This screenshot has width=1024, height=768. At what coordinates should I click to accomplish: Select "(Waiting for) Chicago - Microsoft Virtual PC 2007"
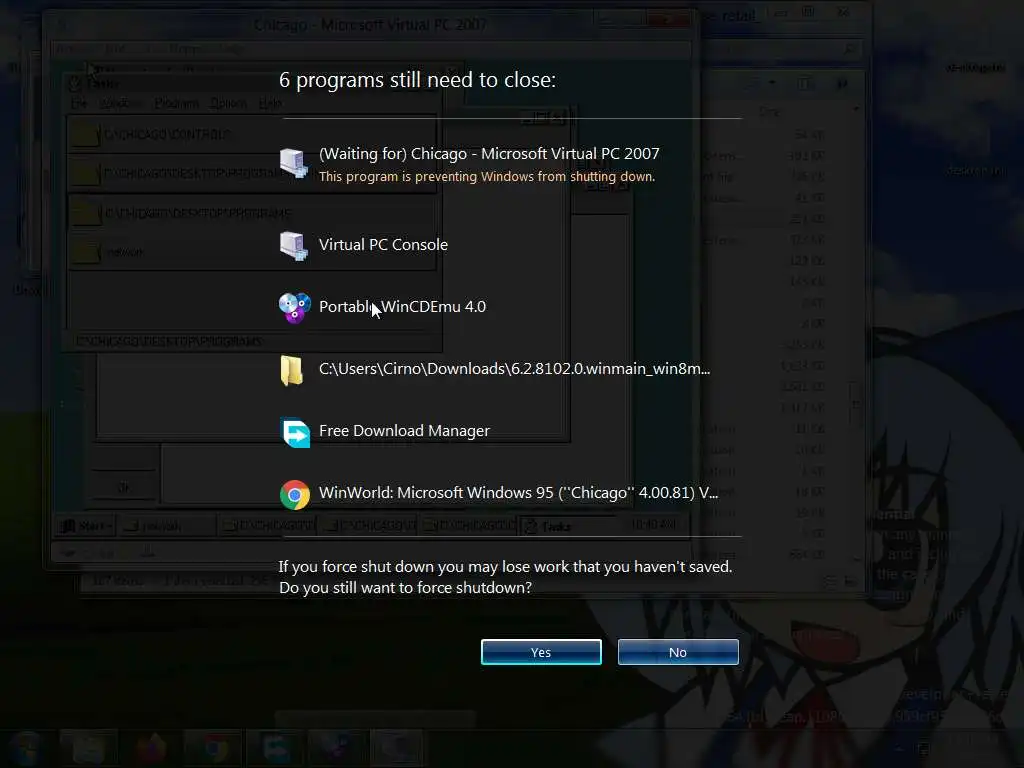coord(489,153)
